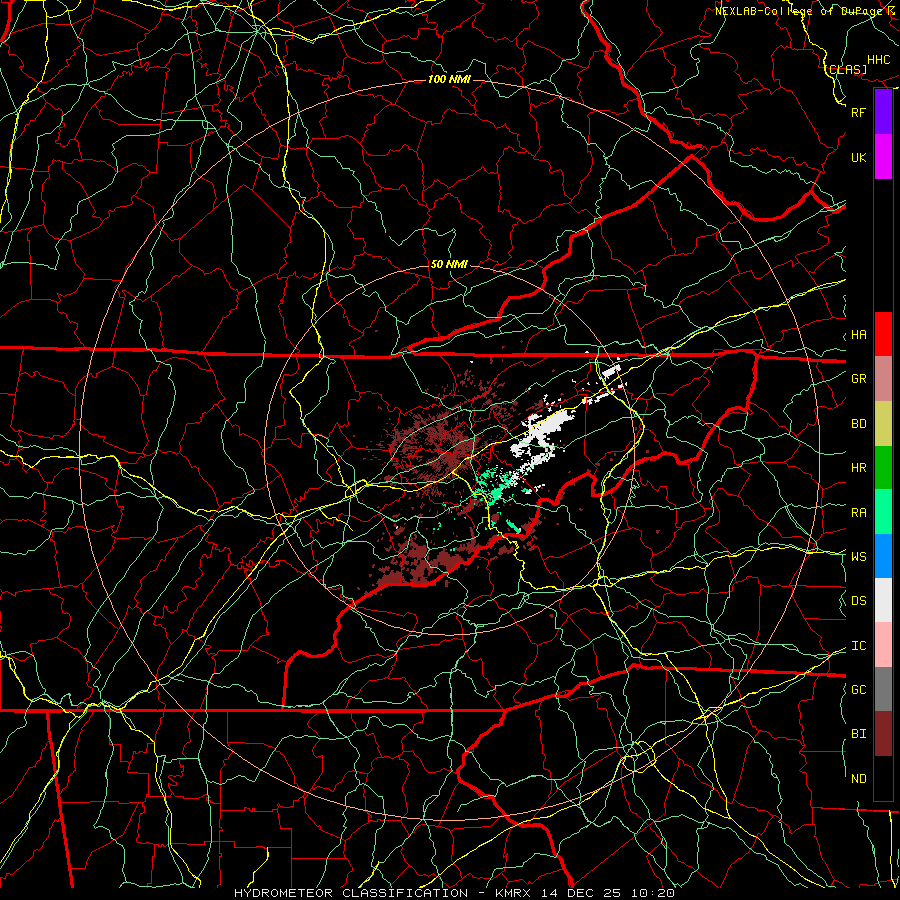
Task: Click the HA legend label
Action: [858, 335]
